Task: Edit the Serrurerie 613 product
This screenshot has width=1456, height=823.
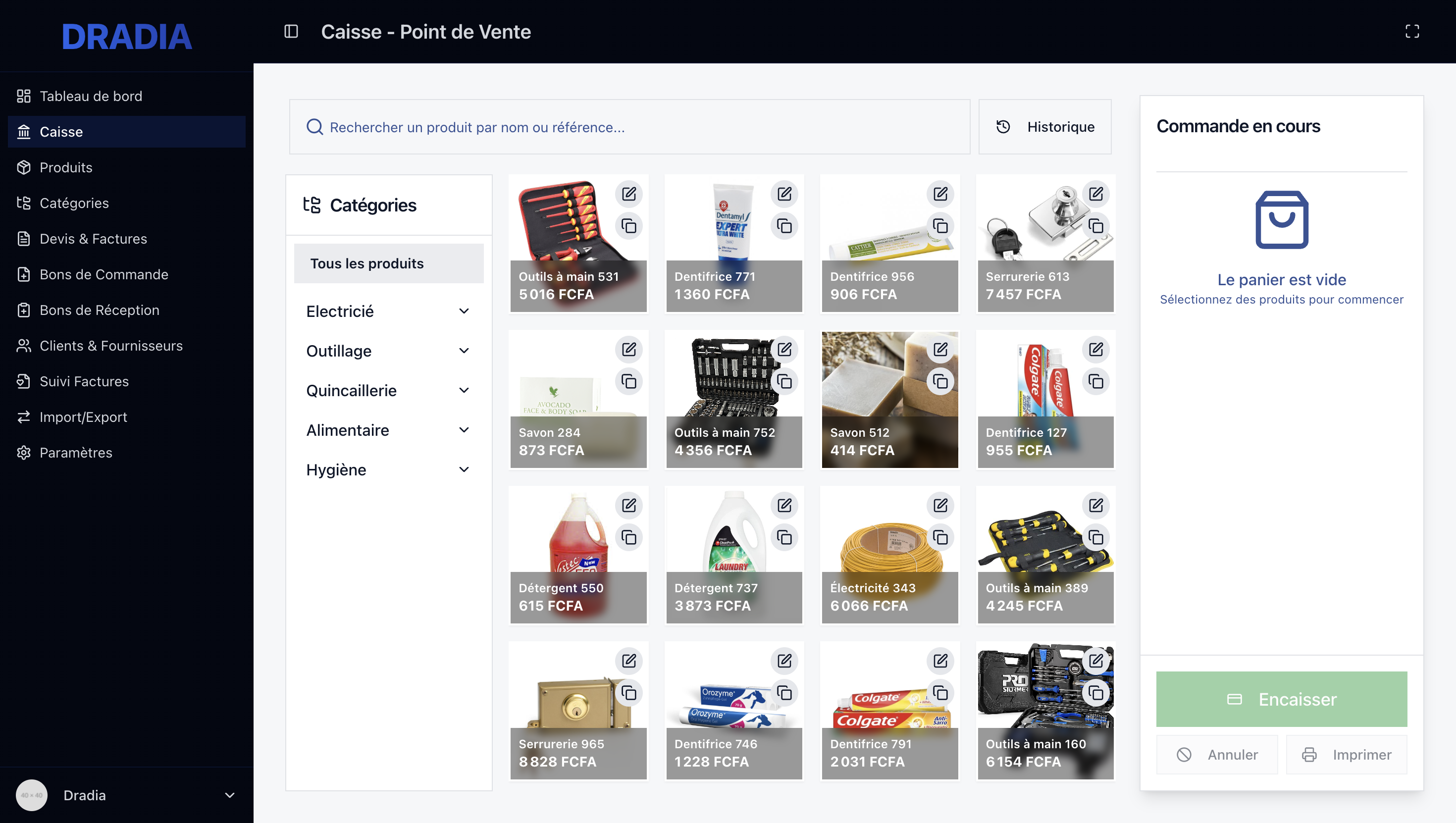Action: pos(1095,194)
